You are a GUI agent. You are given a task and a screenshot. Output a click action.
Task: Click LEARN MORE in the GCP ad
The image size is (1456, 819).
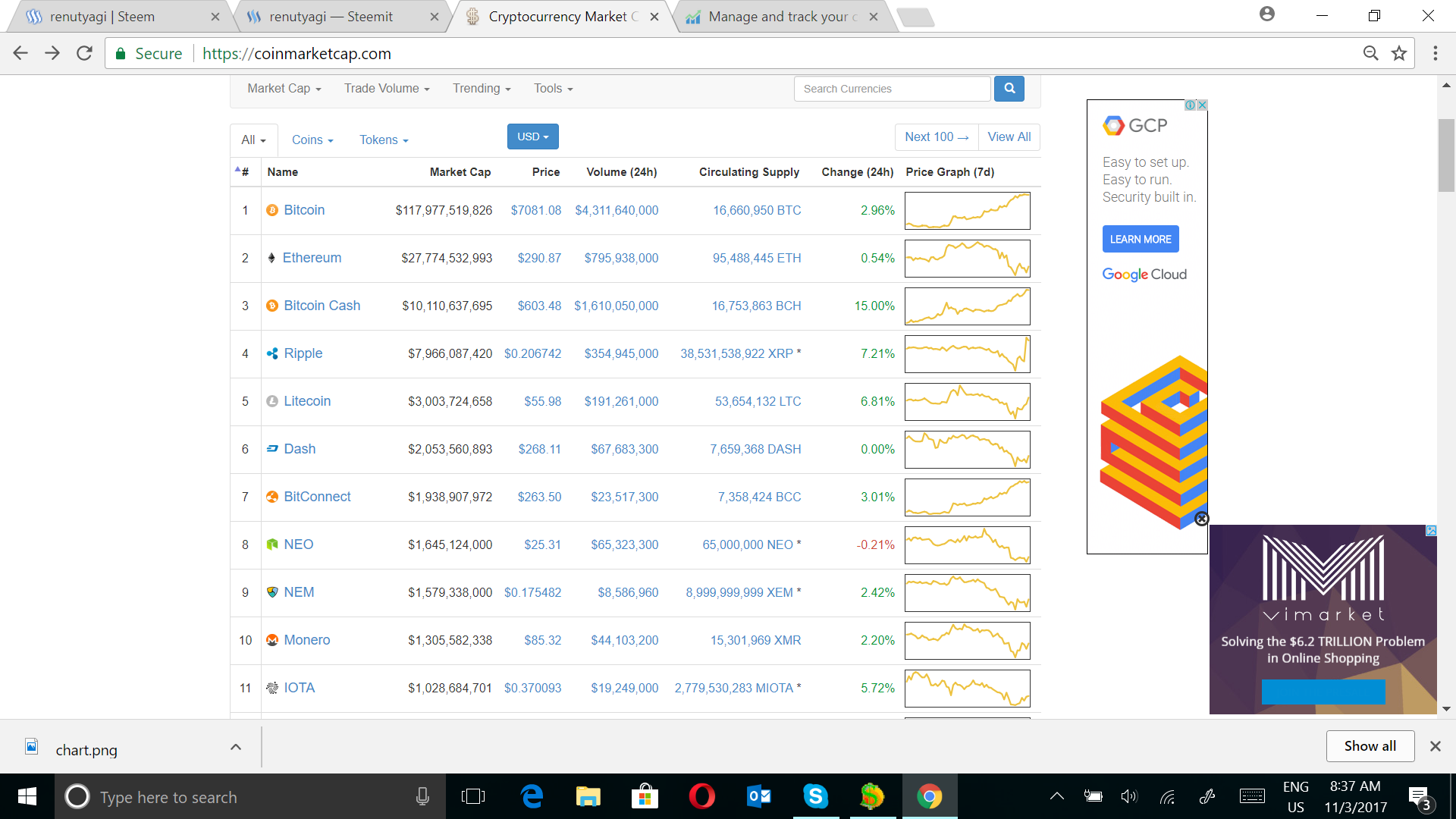pos(1141,239)
